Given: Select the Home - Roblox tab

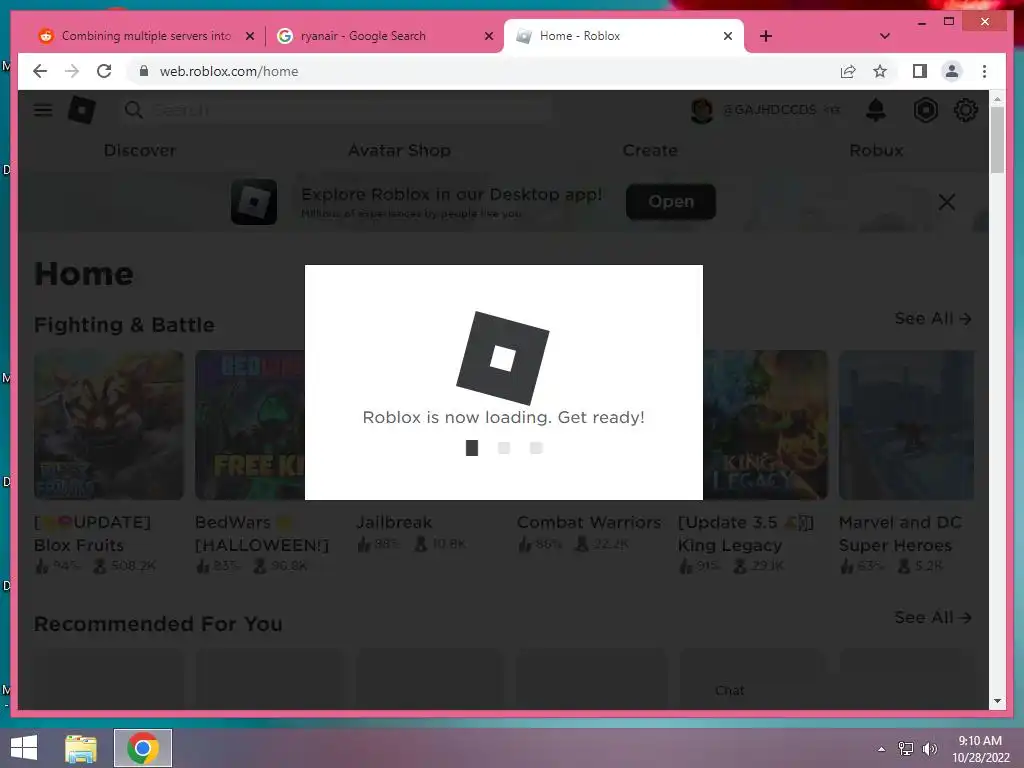Looking at the screenshot, I should (x=624, y=36).
